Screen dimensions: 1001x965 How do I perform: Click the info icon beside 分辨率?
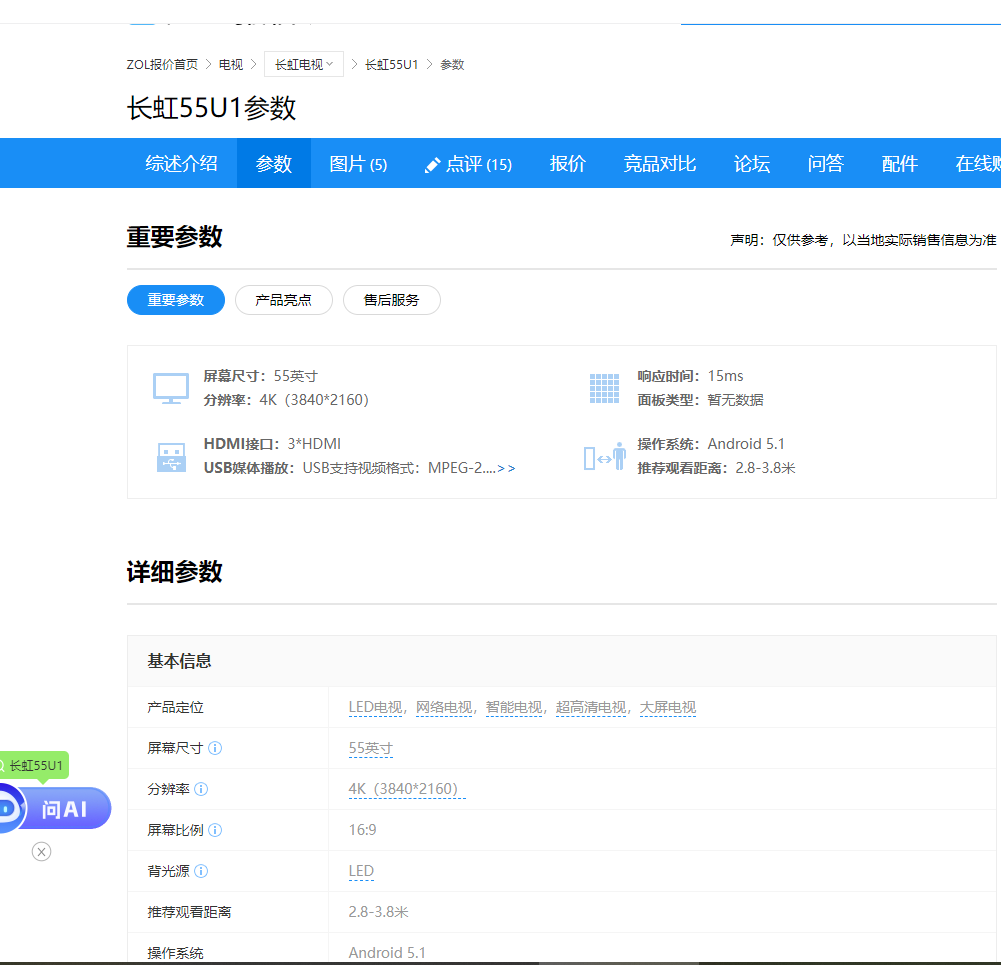click(201, 789)
